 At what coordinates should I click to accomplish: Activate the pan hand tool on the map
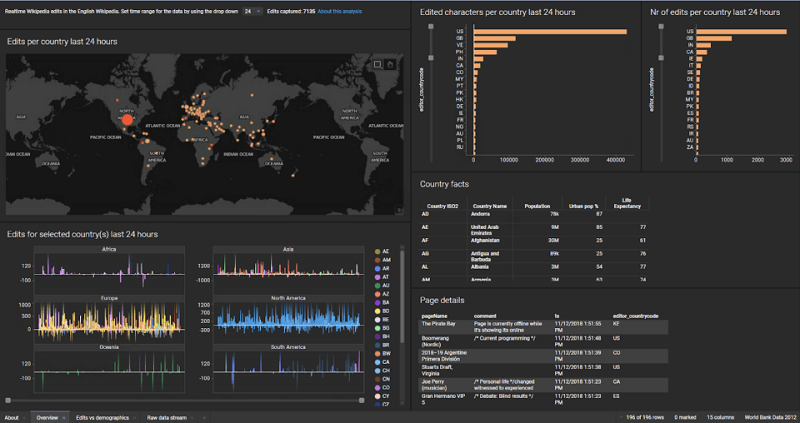coord(390,64)
